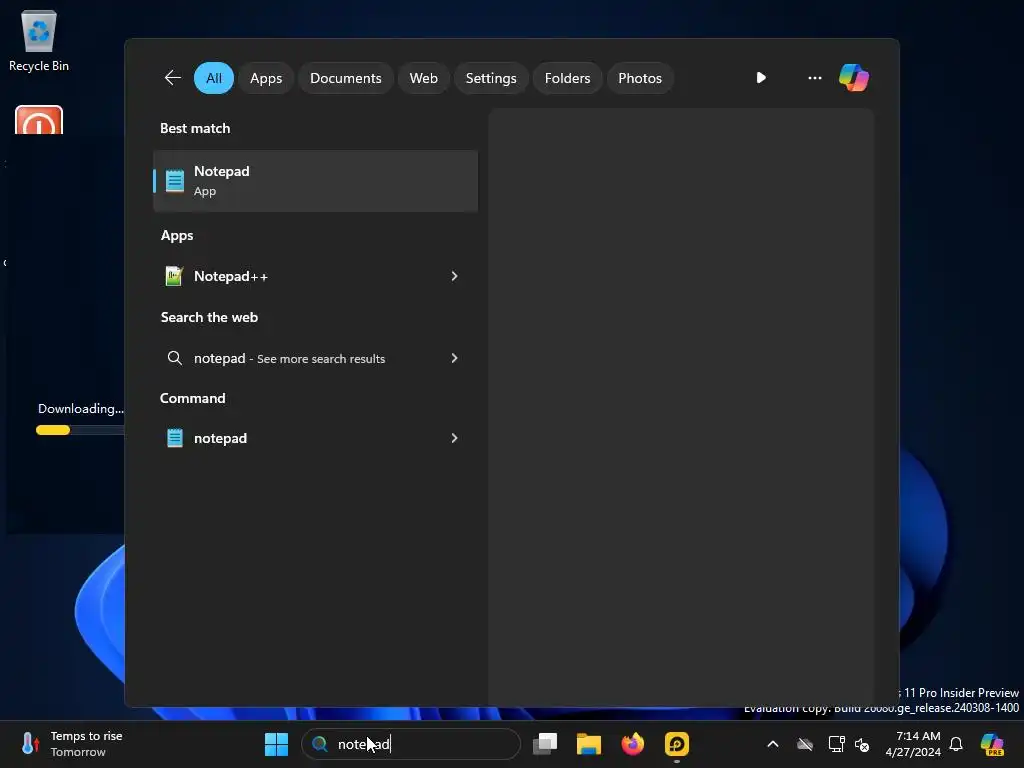1024x768 pixels.
Task: Run the notepad command result
Action: coord(315,438)
